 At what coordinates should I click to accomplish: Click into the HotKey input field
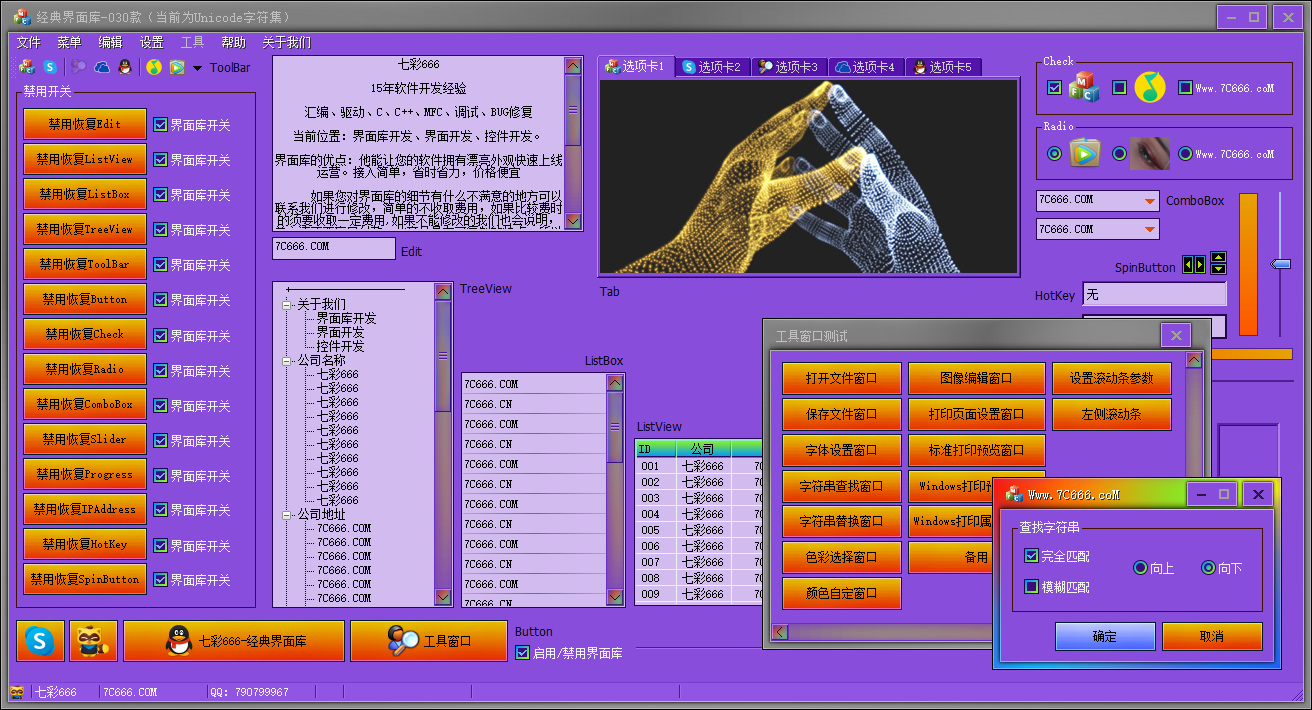pos(1154,295)
